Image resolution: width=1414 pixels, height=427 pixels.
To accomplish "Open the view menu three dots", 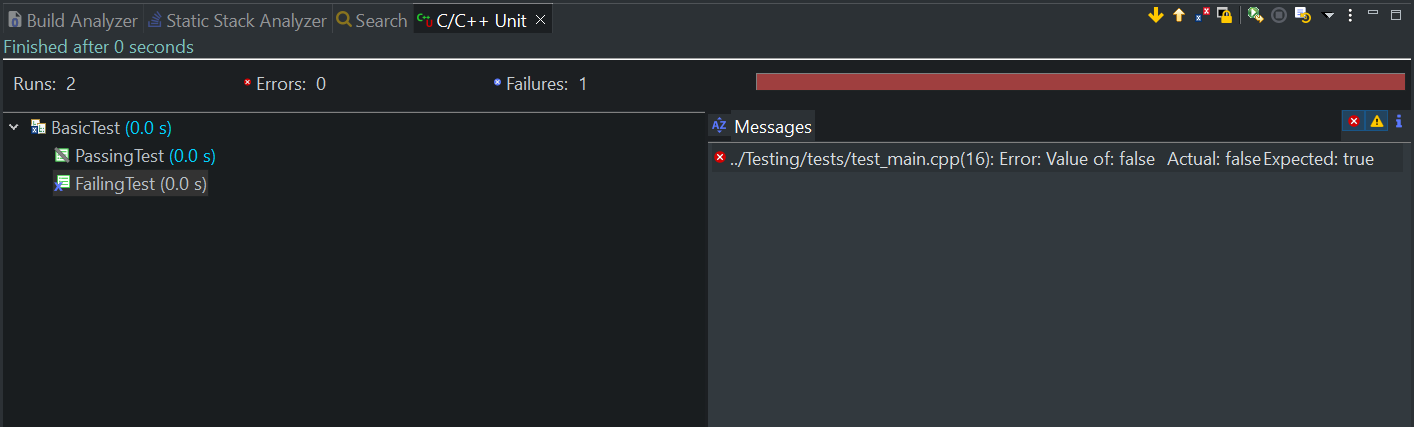I will tap(1350, 15).
